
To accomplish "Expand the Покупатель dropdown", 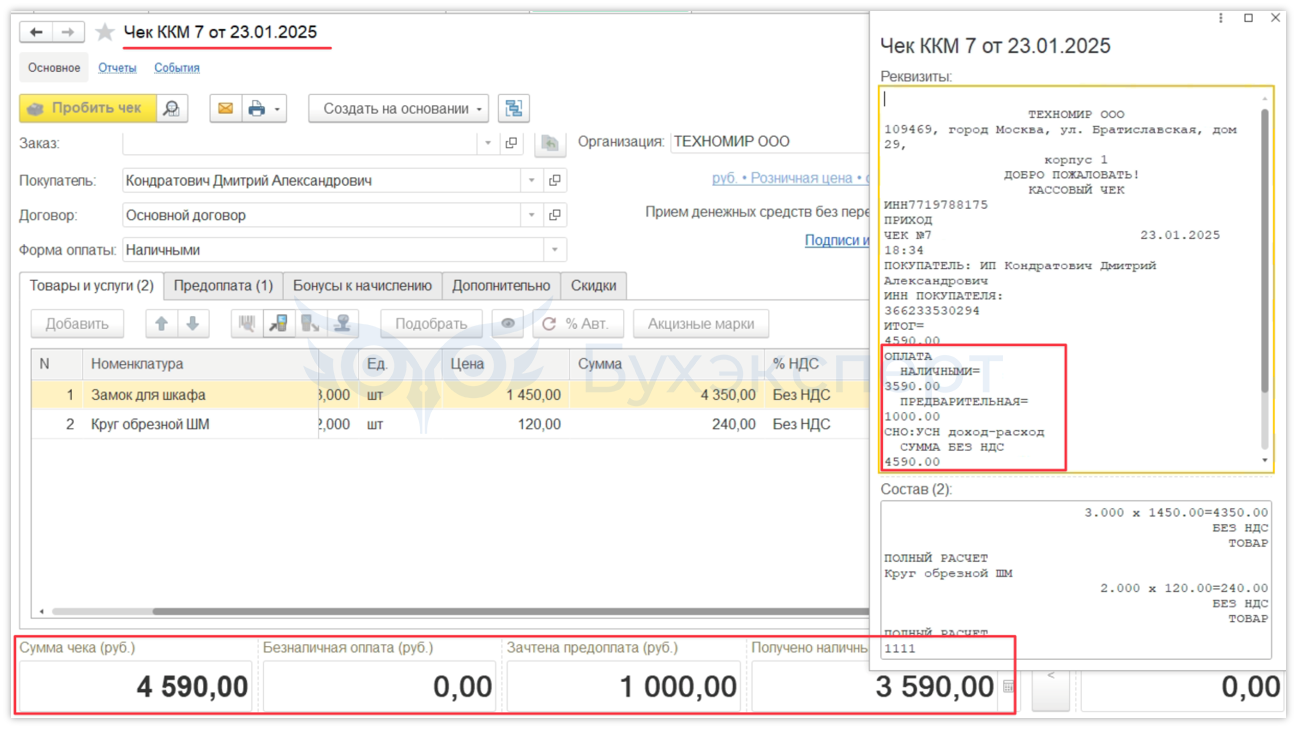I will [531, 181].
